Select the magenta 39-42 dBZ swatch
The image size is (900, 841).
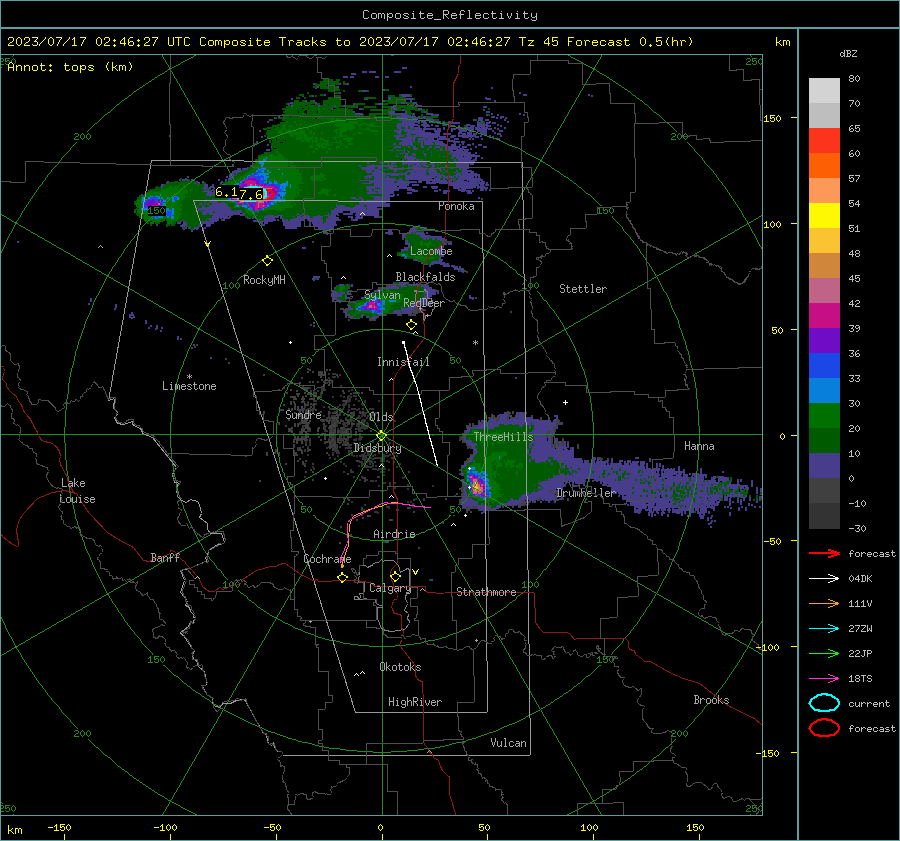tap(824, 316)
